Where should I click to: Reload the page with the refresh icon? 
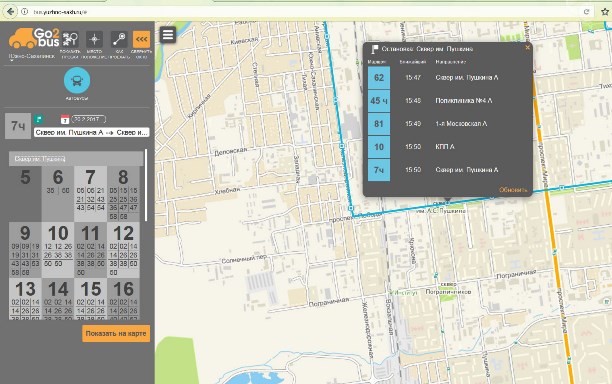[x=586, y=12]
